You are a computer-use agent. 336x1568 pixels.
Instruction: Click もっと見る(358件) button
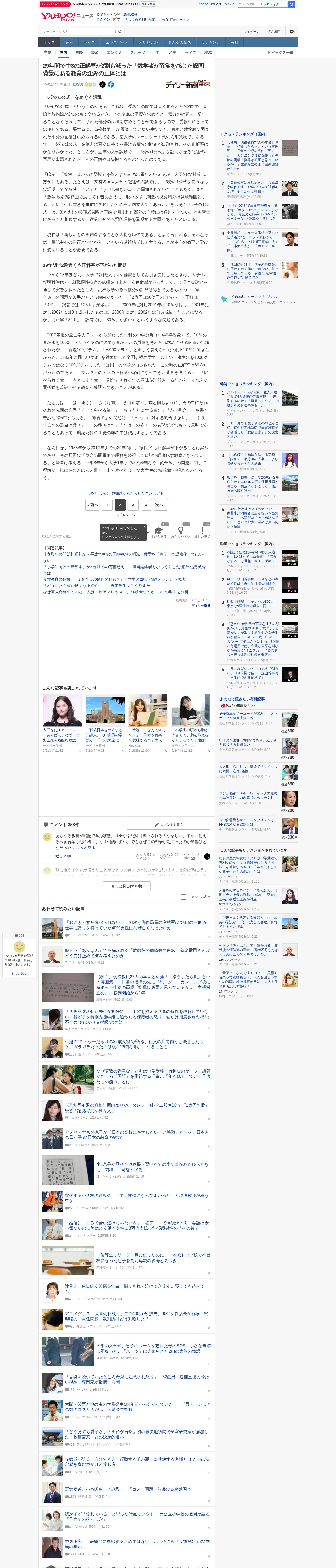coord(127,886)
